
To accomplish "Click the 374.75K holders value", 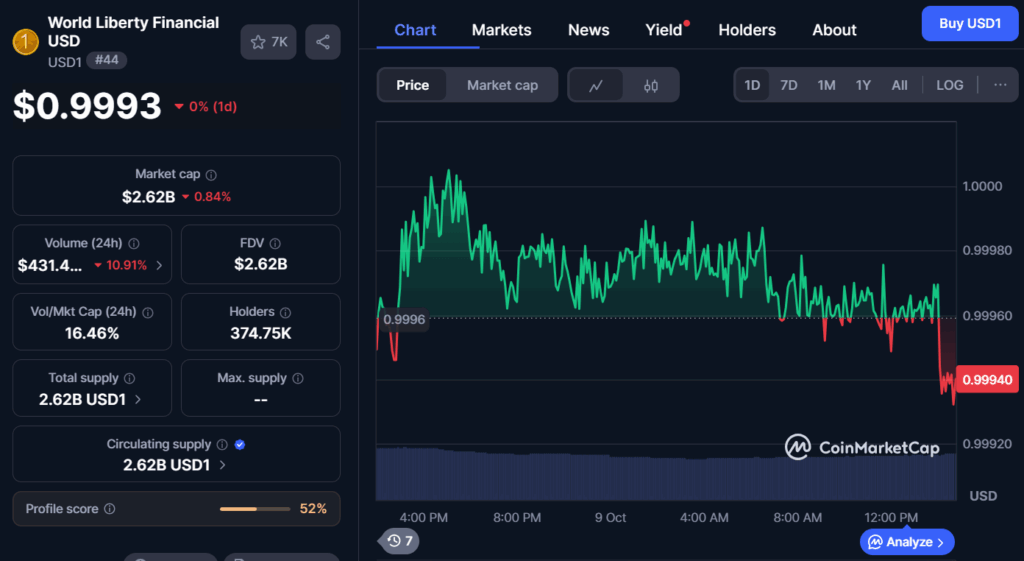I will coord(261,334).
